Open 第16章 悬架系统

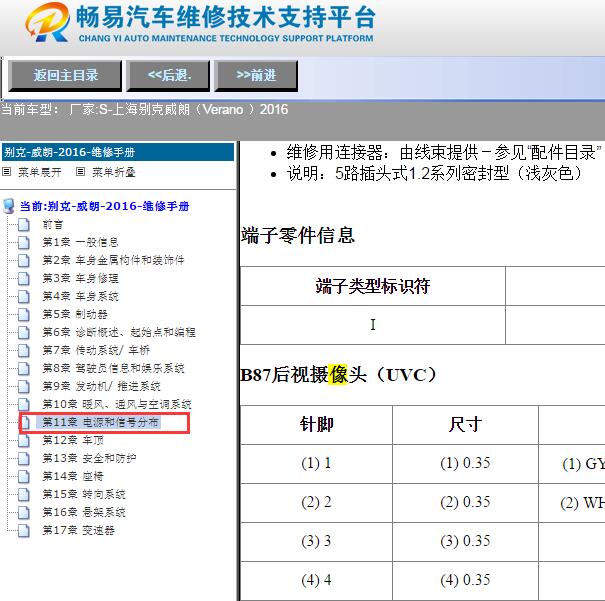click(x=84, y=512)
